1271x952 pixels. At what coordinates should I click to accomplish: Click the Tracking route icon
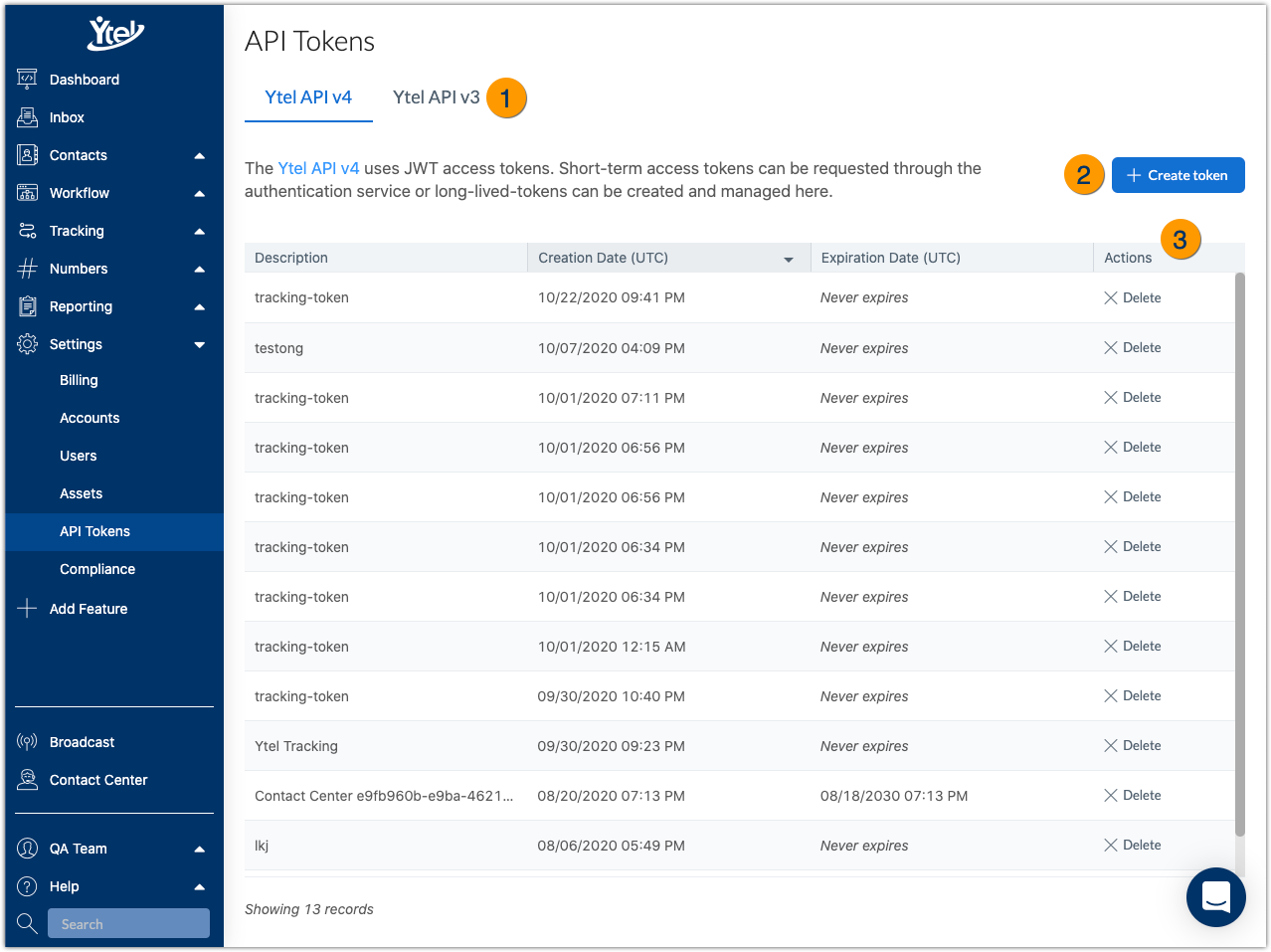click(x=28, y=231)
